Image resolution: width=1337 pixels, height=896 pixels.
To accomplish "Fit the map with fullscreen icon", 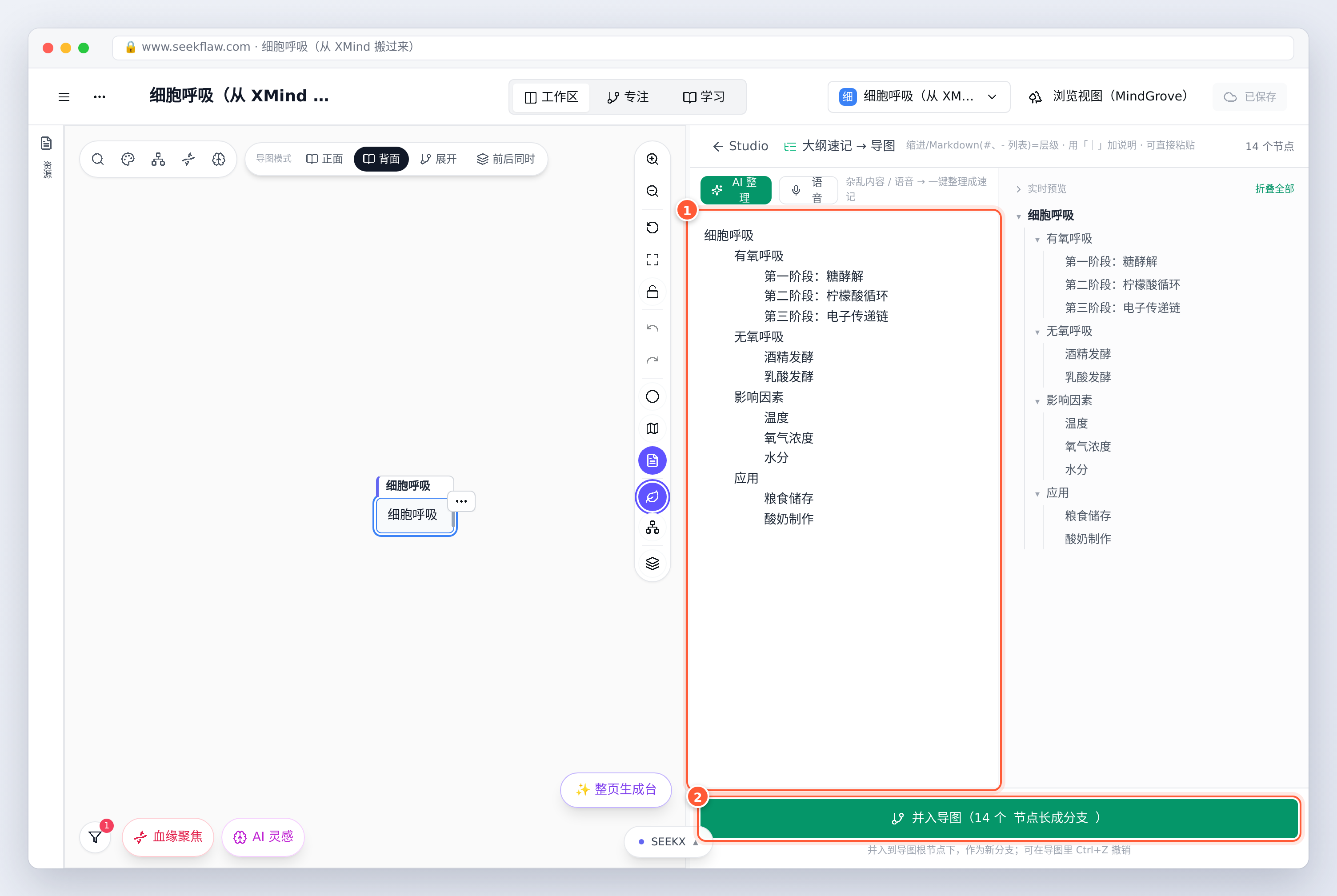I will pos(652,260).
